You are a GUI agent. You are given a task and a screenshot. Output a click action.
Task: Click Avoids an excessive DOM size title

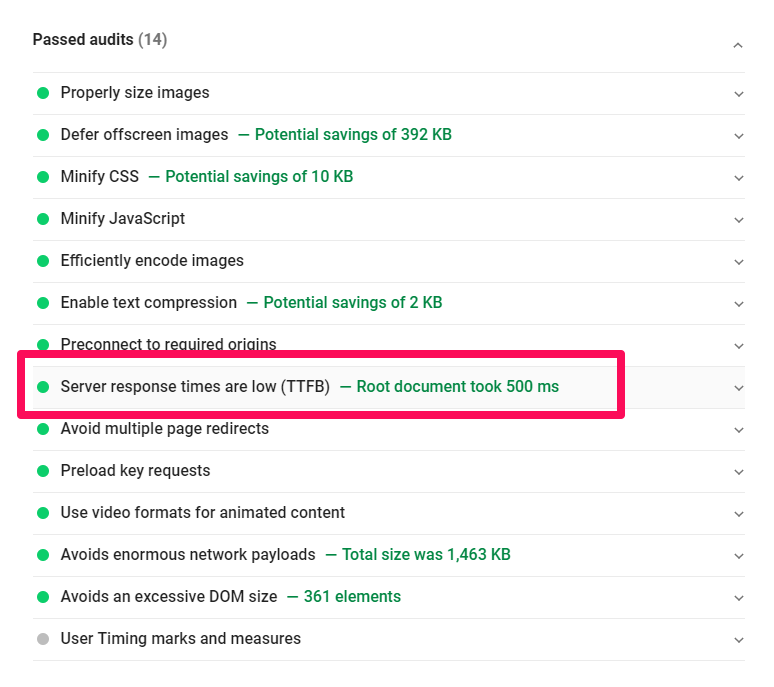tap(169, 597)
